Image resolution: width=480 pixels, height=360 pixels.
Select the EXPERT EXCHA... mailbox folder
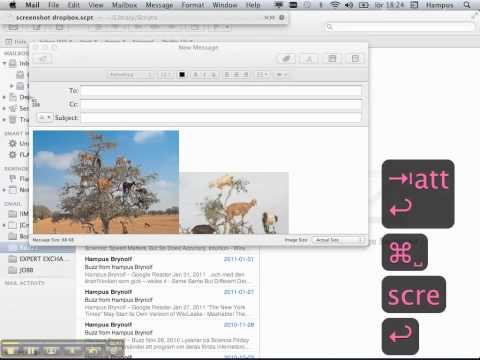(x=37, y=259)
